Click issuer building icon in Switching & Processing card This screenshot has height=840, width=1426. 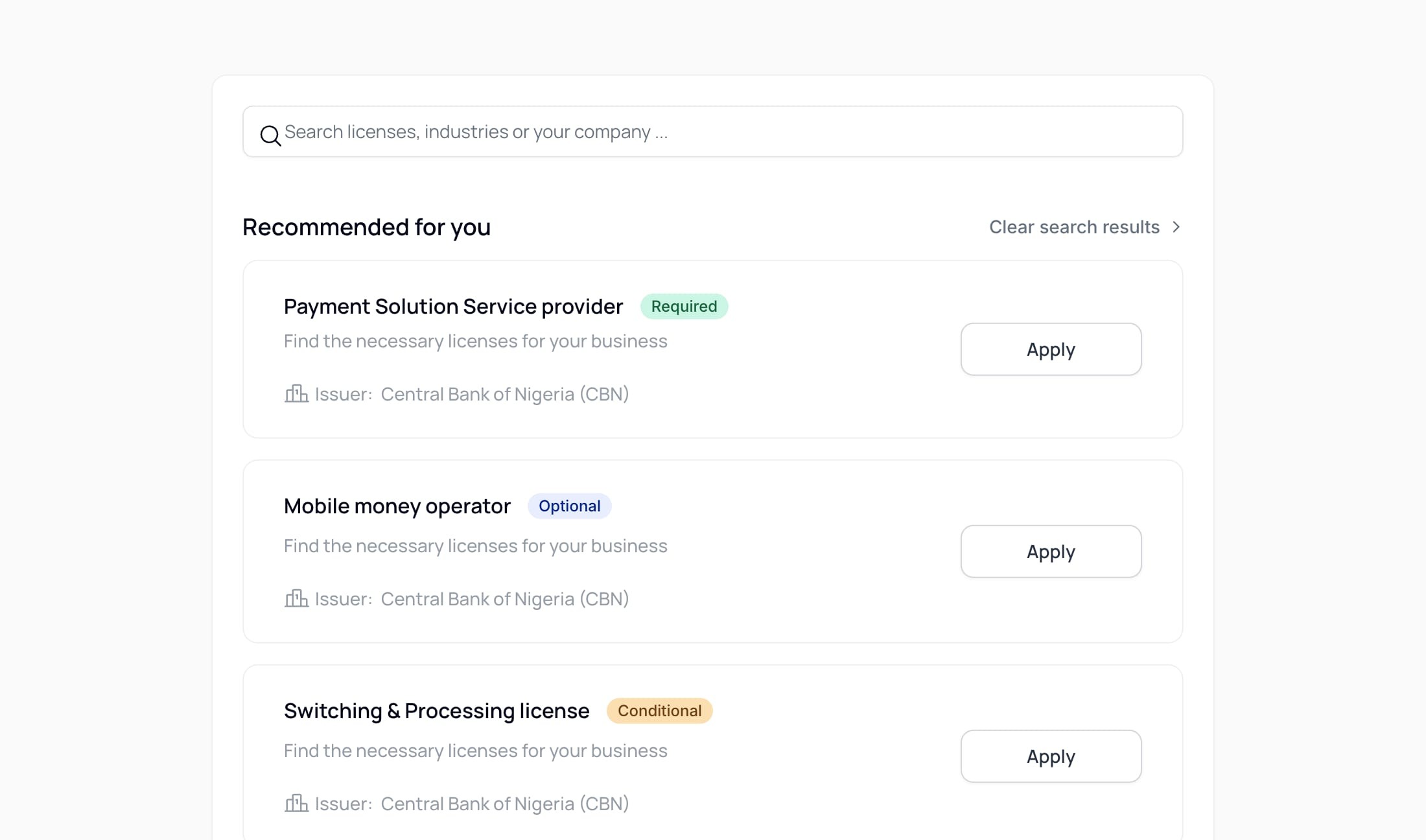pyautogui.click(x=296, y=803)
